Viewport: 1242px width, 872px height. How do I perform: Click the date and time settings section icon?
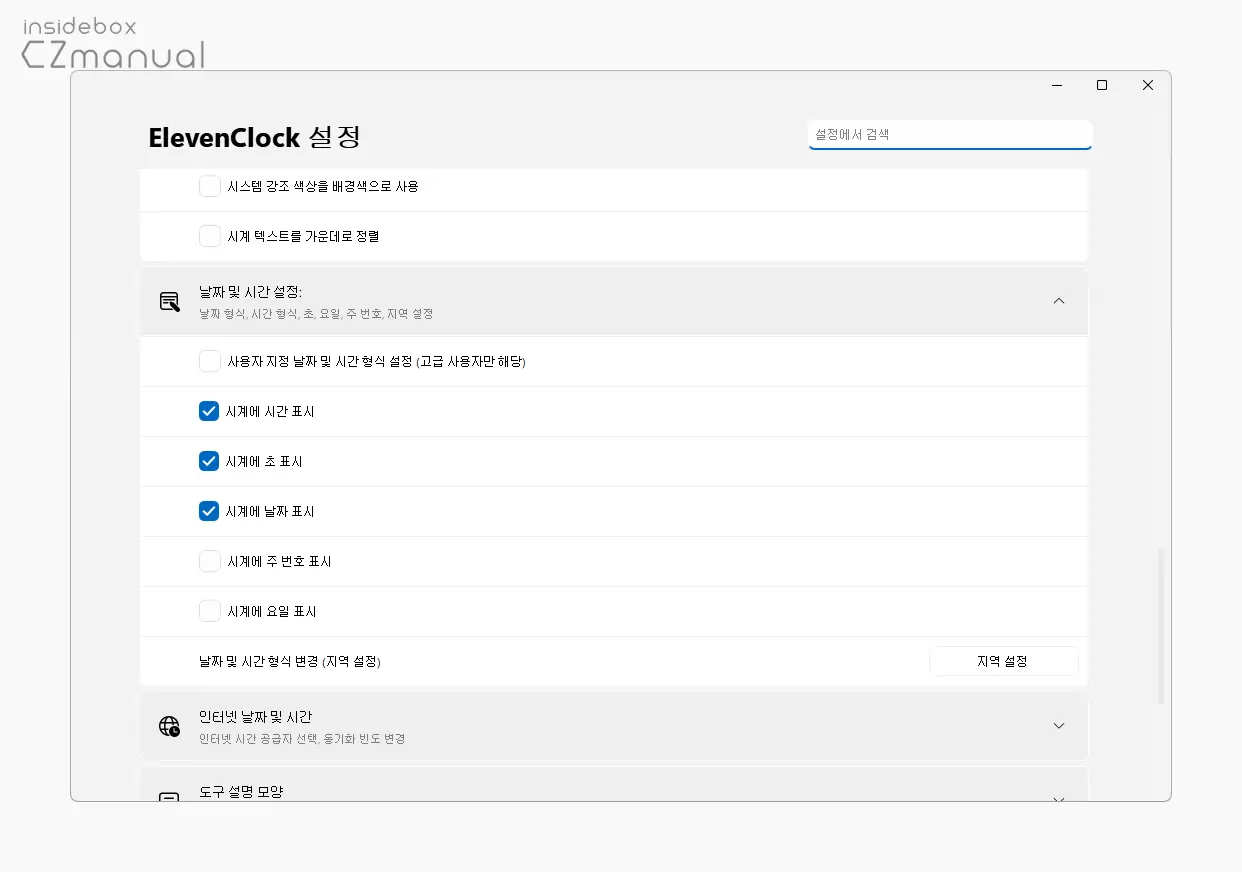click(170, 301)
